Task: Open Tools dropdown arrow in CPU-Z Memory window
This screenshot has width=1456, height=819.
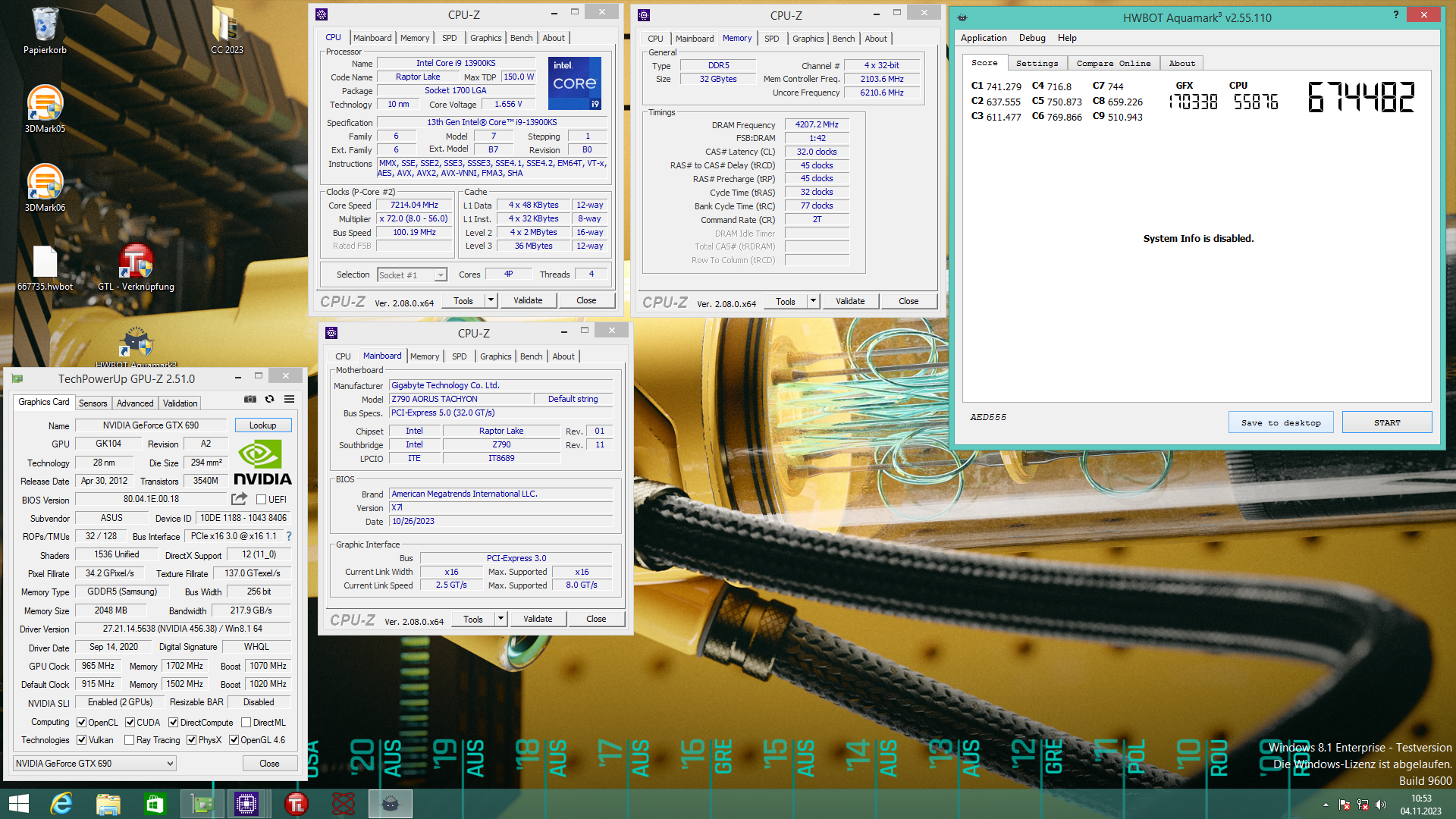Action: point(813,301)
